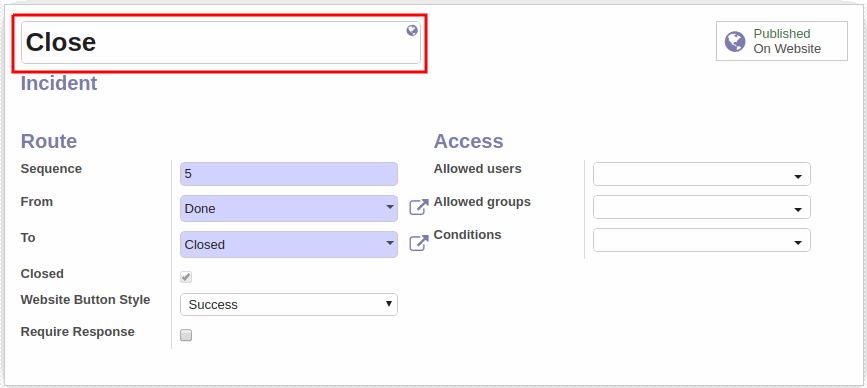This screenshot has width=867, height=388.
Task: Click the globe translate icon in name field
Action: point(412,30)
